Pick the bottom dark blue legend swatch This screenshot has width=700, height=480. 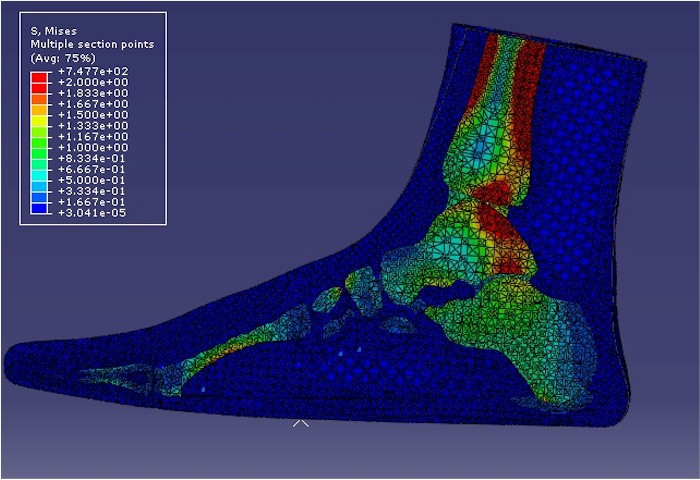(x=40, y=207)
